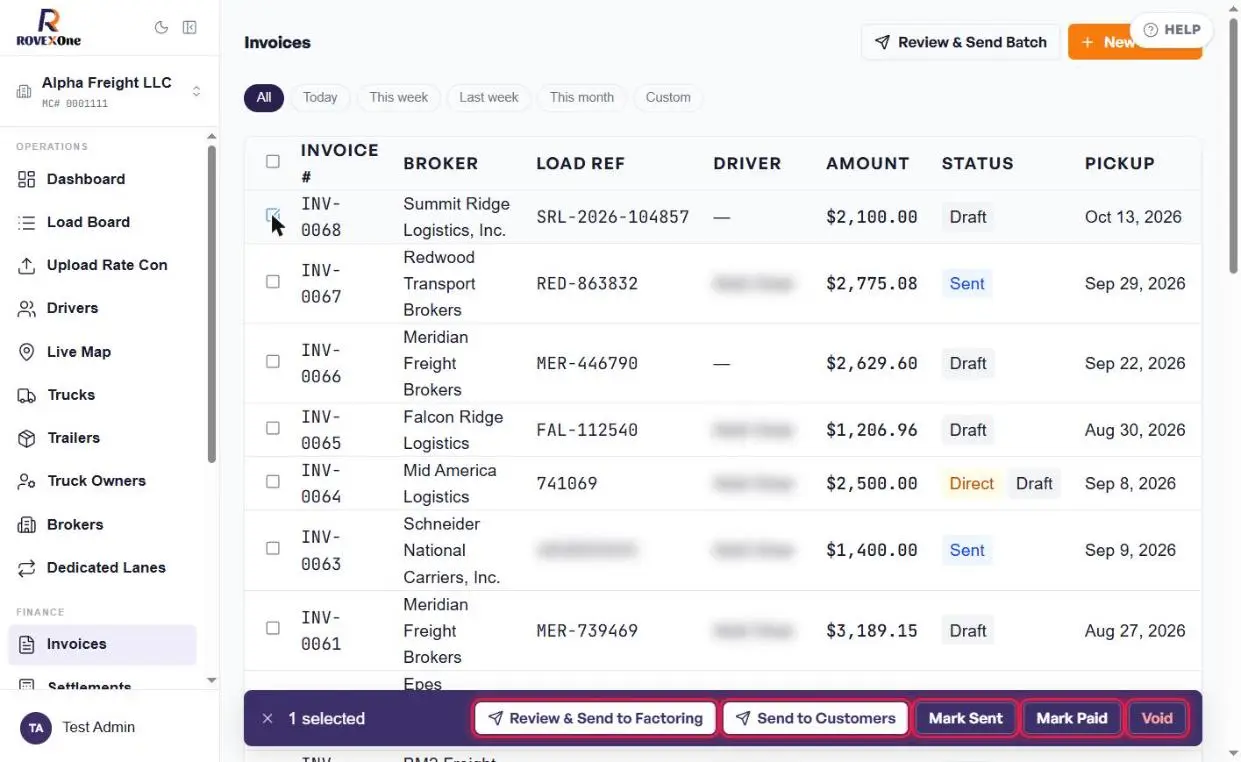Select the This month filter
The image size is (1241, 762).
click(582, 97)
